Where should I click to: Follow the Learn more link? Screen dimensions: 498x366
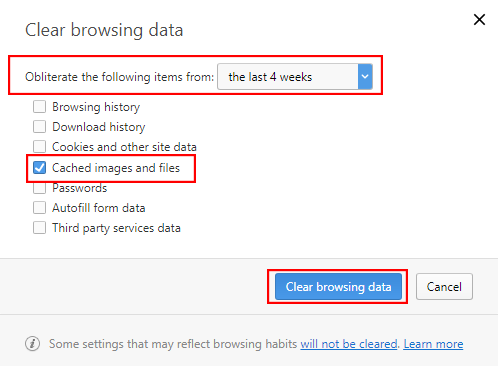(x=433, y=344)
